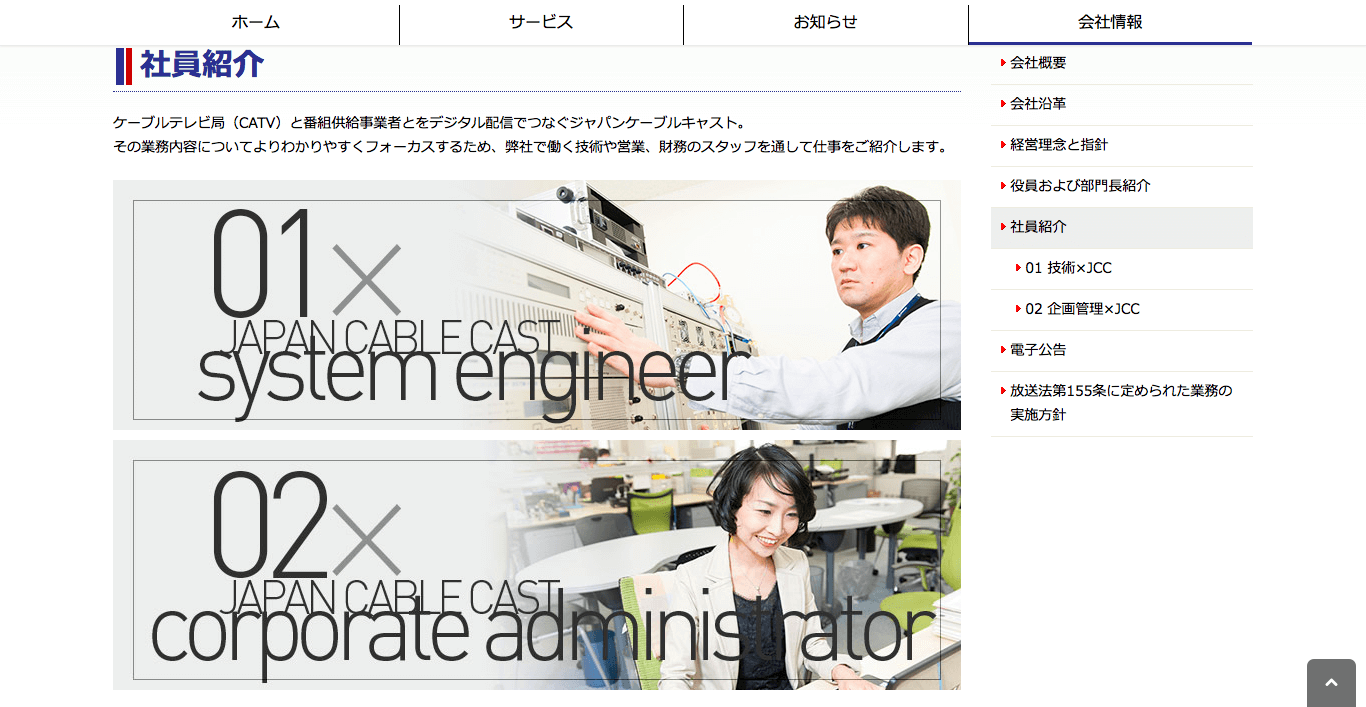Click the 社員紹介 page heading

[x=202, y=65]
